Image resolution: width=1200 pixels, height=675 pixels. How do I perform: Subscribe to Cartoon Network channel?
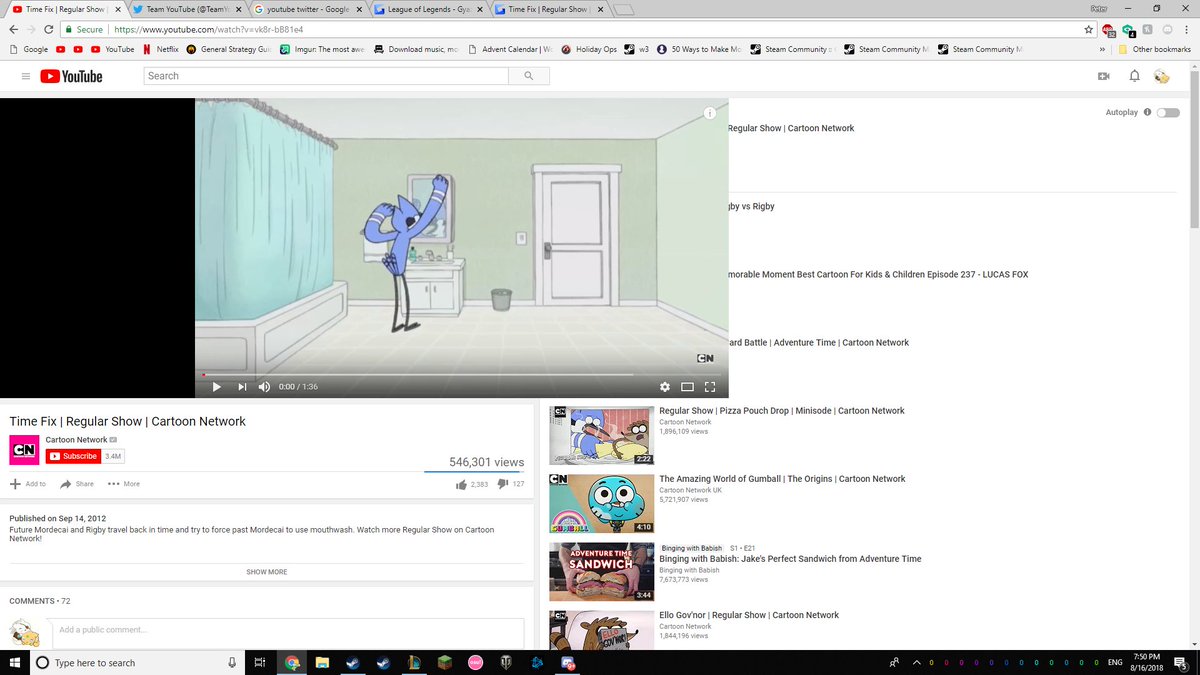[73, 456]
